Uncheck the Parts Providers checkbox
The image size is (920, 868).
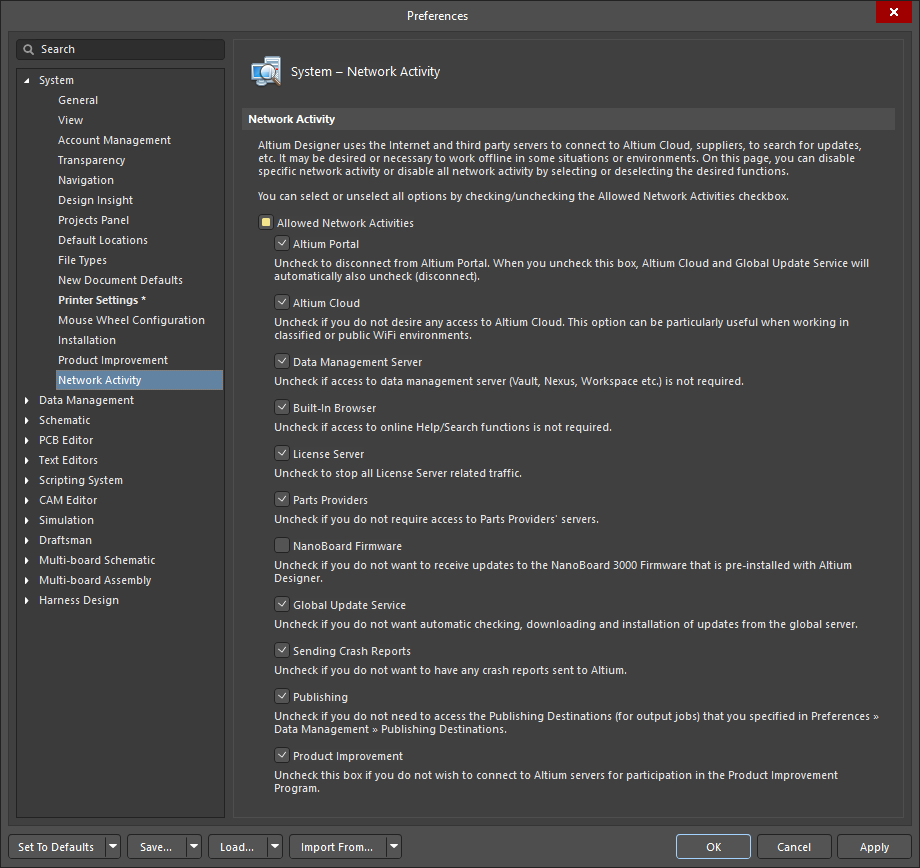click(x=282, y=499)
